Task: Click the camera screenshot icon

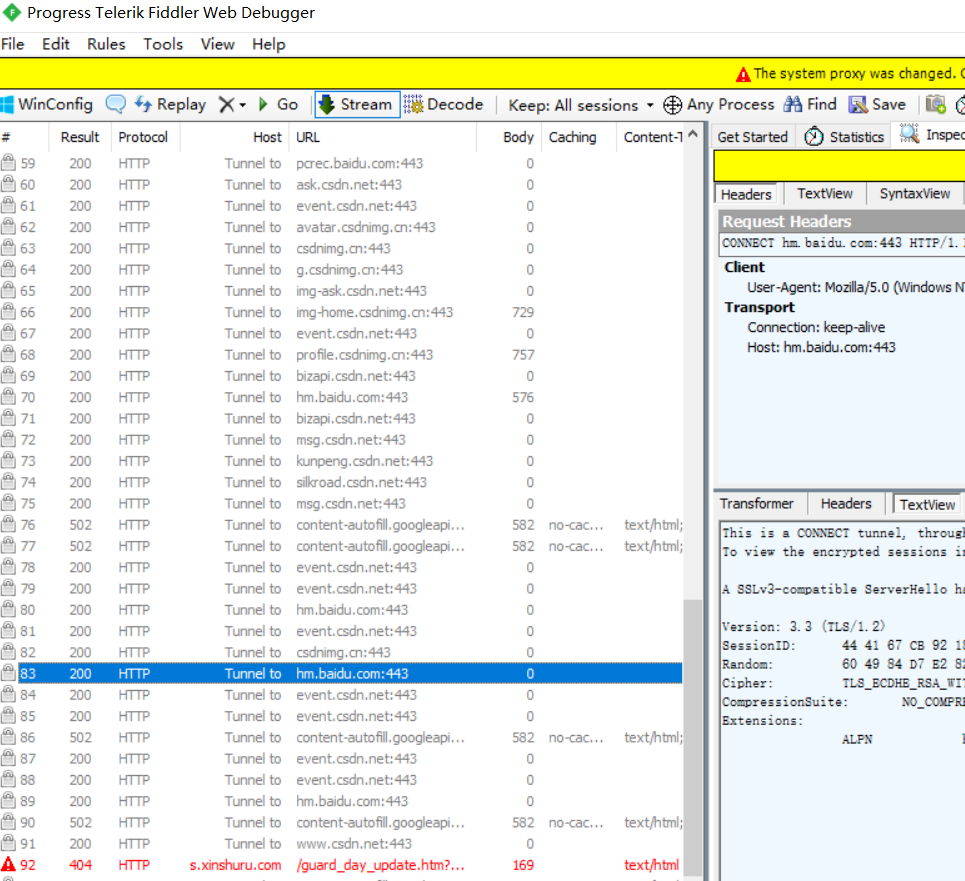Action: pyautogui.click(x=935, y=104)
